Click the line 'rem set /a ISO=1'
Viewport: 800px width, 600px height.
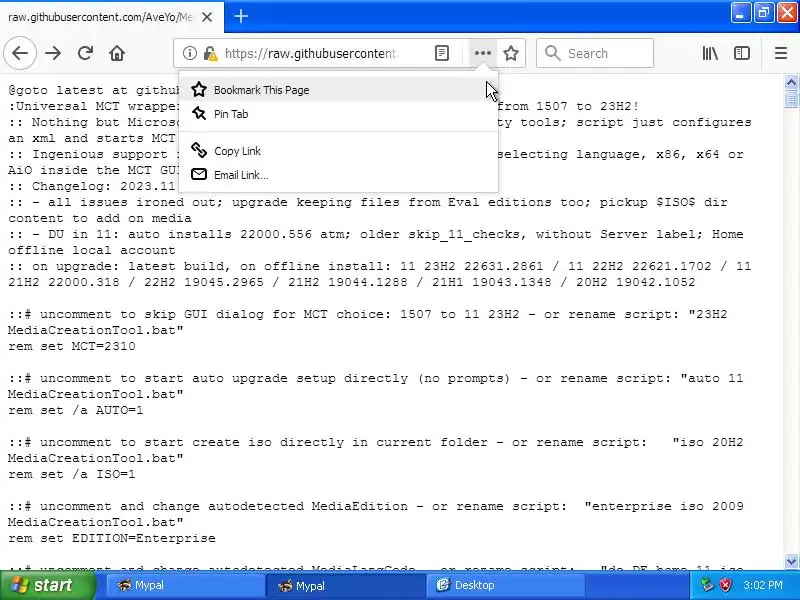tap(72, 474)
